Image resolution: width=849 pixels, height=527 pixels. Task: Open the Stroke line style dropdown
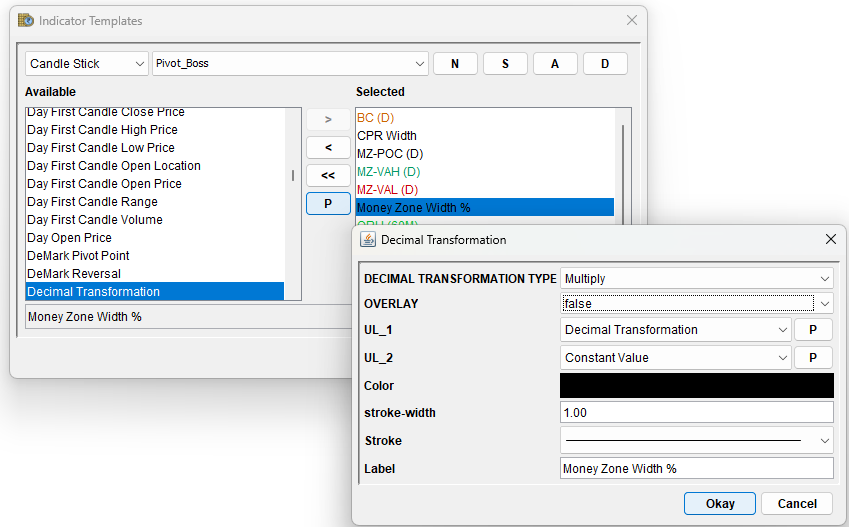coord(697,440)
